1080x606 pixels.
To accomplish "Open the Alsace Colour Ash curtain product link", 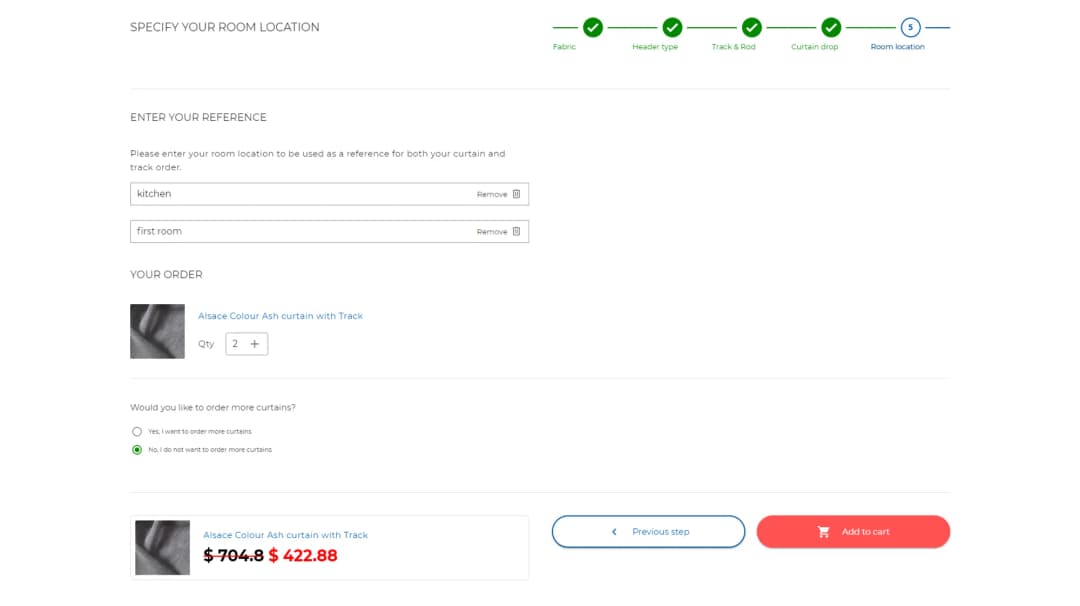I will coord(281,315).
